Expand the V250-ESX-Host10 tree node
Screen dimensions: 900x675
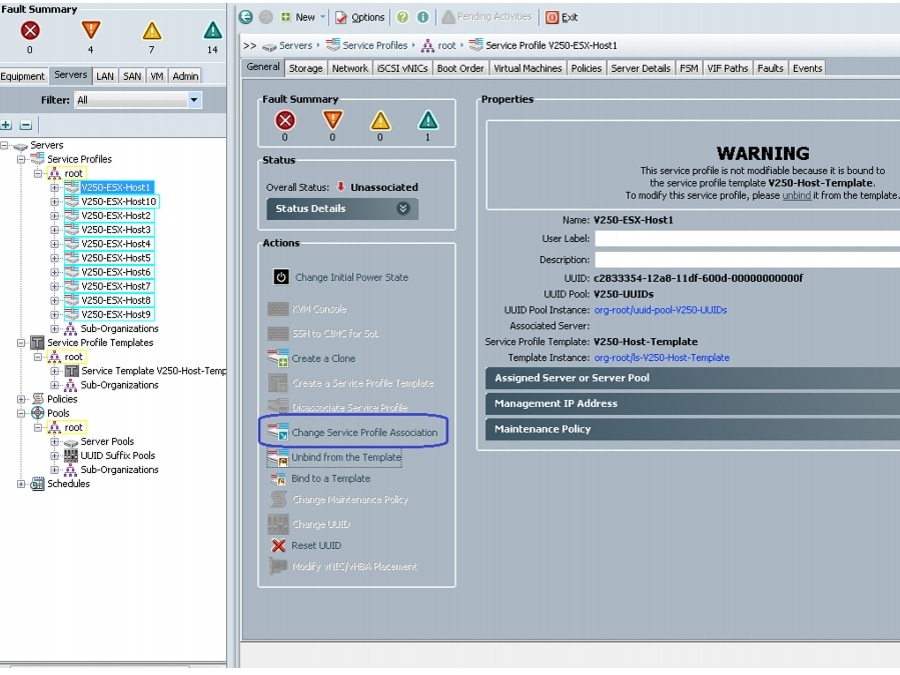coord(55,201)
